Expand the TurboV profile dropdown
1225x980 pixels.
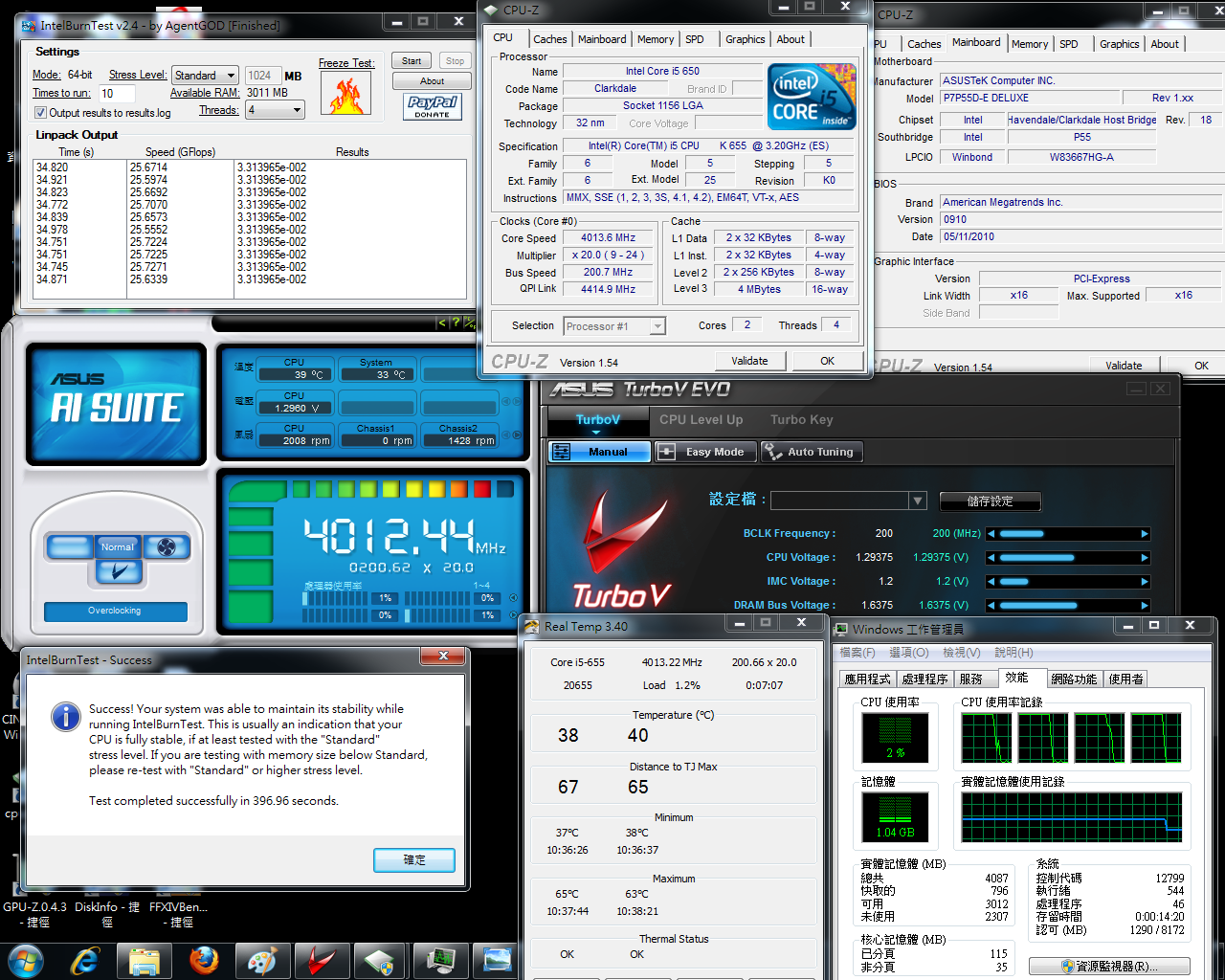tap(918, 501)
